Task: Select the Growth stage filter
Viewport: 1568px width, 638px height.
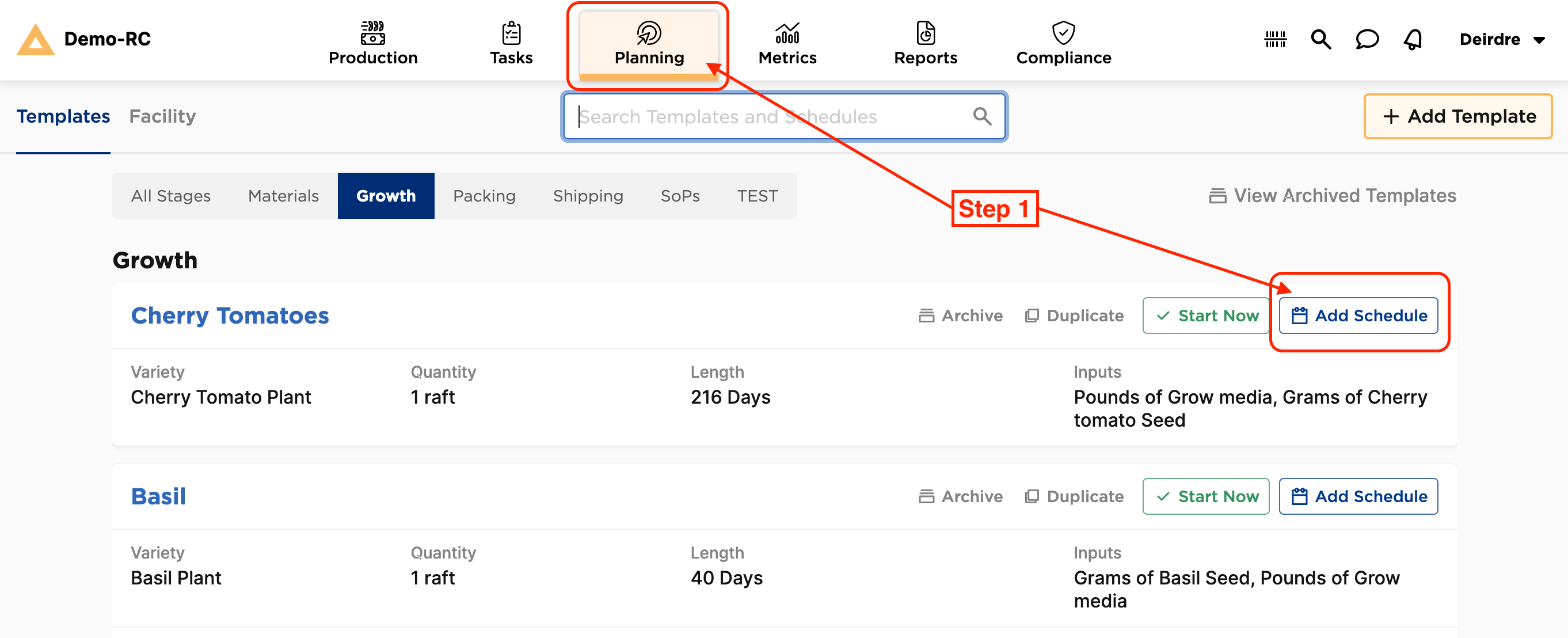Action: click(386, 196)
